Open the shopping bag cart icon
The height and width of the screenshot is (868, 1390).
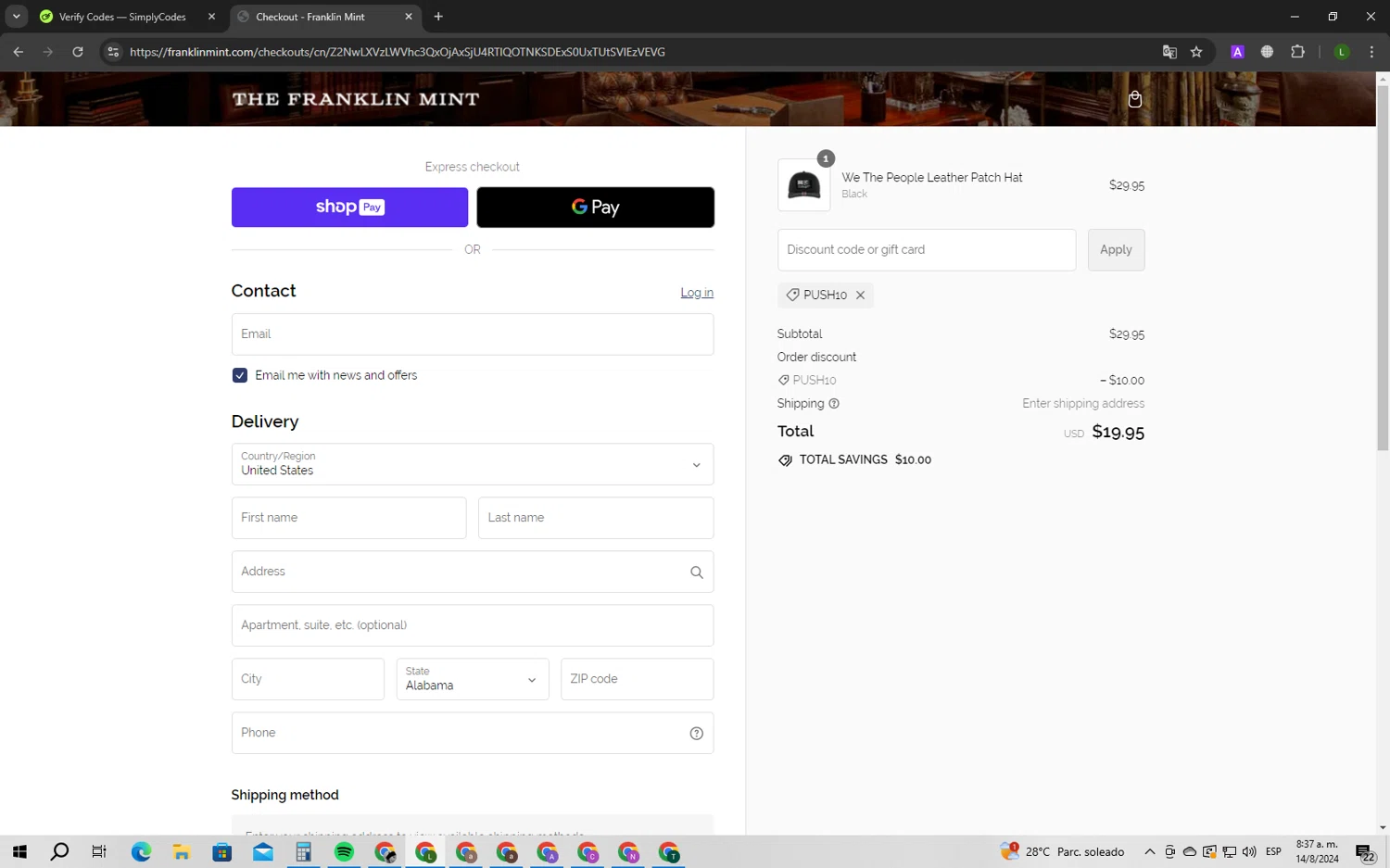click(1134, 99)
